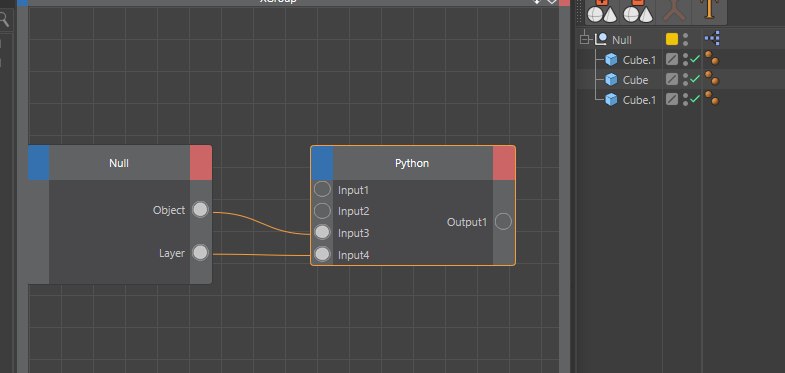785x373 pixels.
Task: Click the golden pin icon in the toolbar
Action: pyautogui.click(x=709, y=9)
